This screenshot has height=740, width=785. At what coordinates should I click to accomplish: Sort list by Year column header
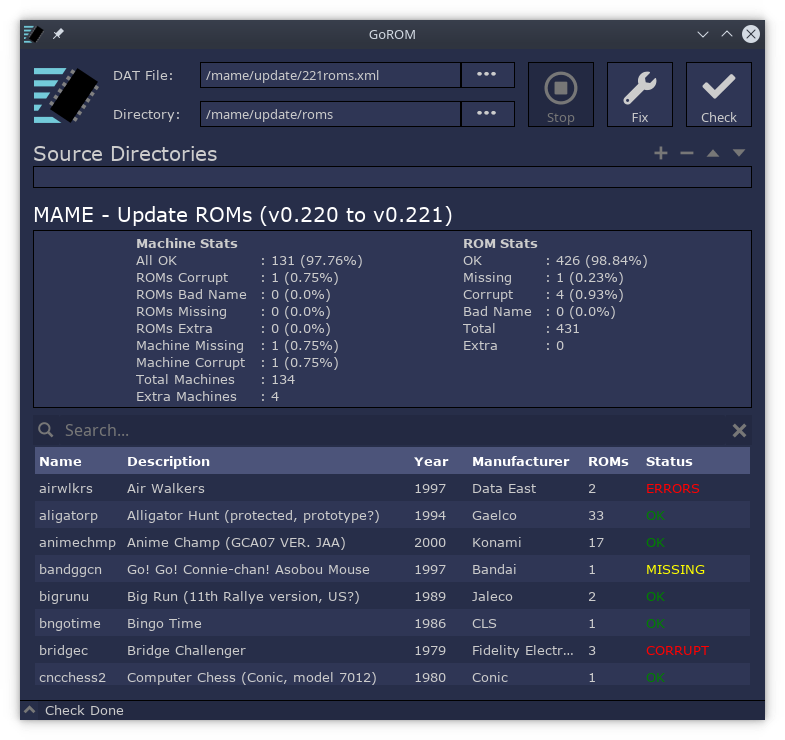tap(431, 461)
